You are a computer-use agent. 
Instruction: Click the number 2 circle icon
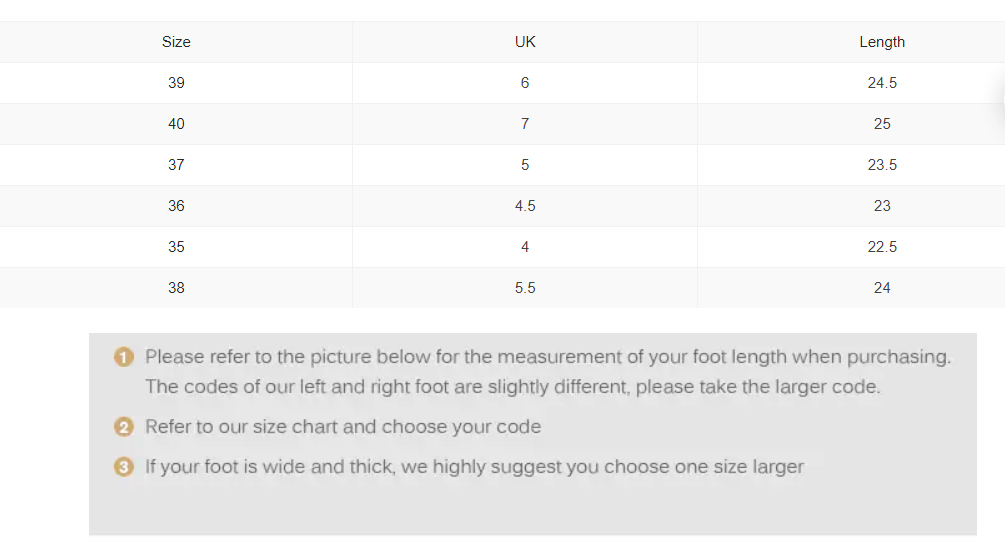tap(124, 427)
